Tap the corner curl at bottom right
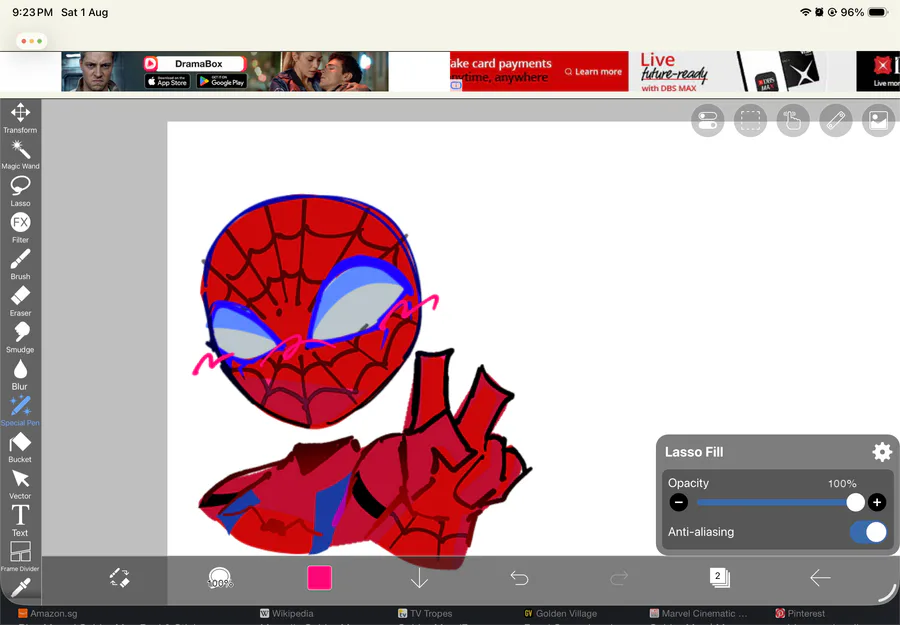 [x=887, y=593]
